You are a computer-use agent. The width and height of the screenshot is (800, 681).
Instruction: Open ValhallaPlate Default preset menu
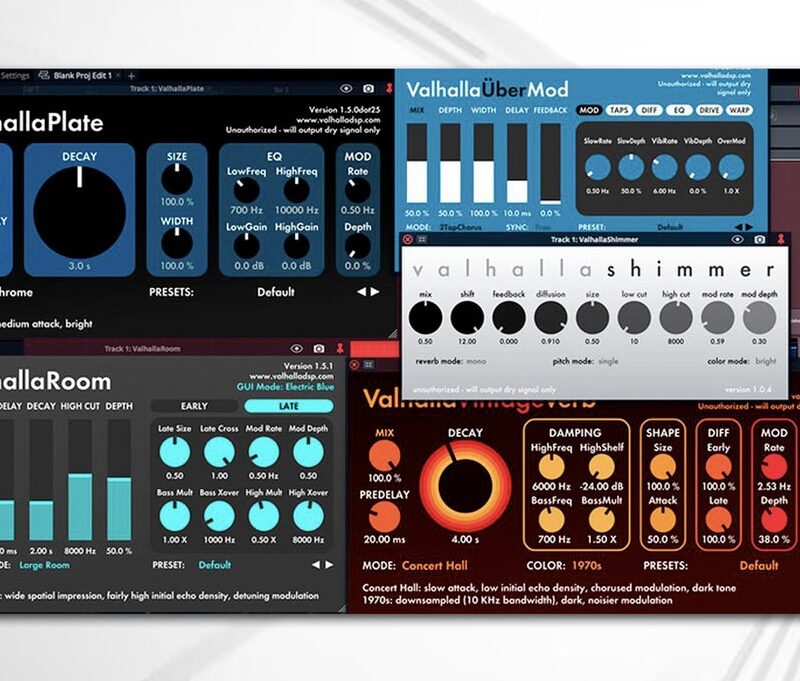pos(276,292)
